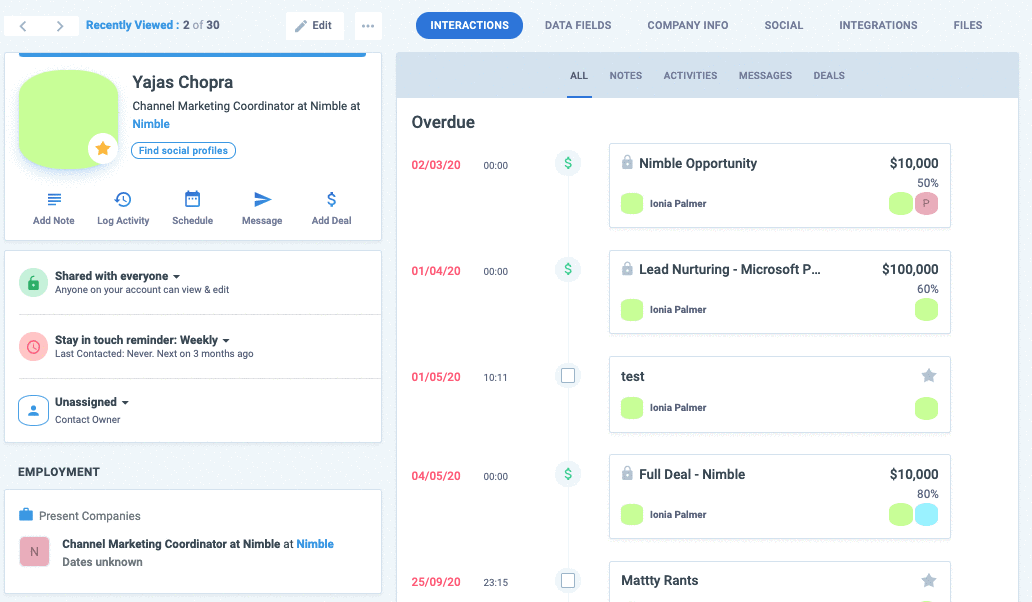Click the Add Note icon
This screenshot has width=1032, height=602.
coord(54,200)
